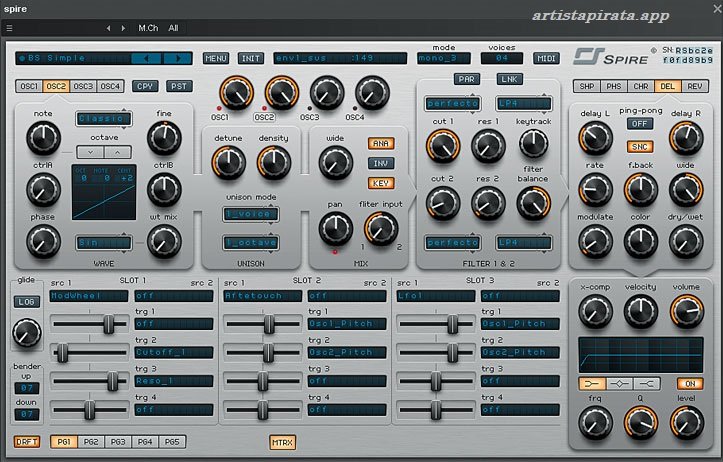The width and height of the screenshot is (723, 462).
Task: Click the wt mix knob
Action: pyautogui.click(x=164, y=241)
